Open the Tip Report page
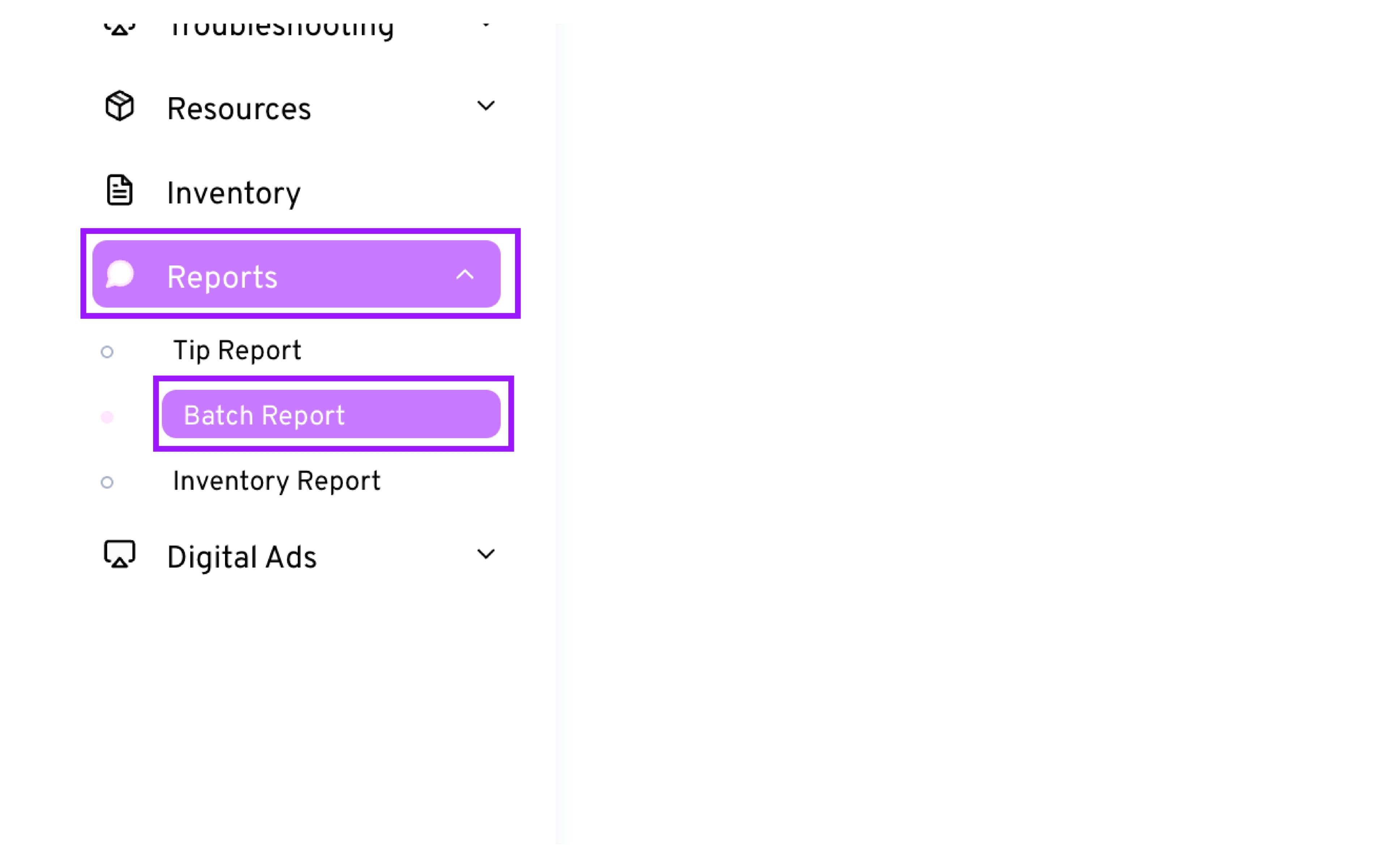Screen dimensions: 1389x868 click(x=237, y=351)
